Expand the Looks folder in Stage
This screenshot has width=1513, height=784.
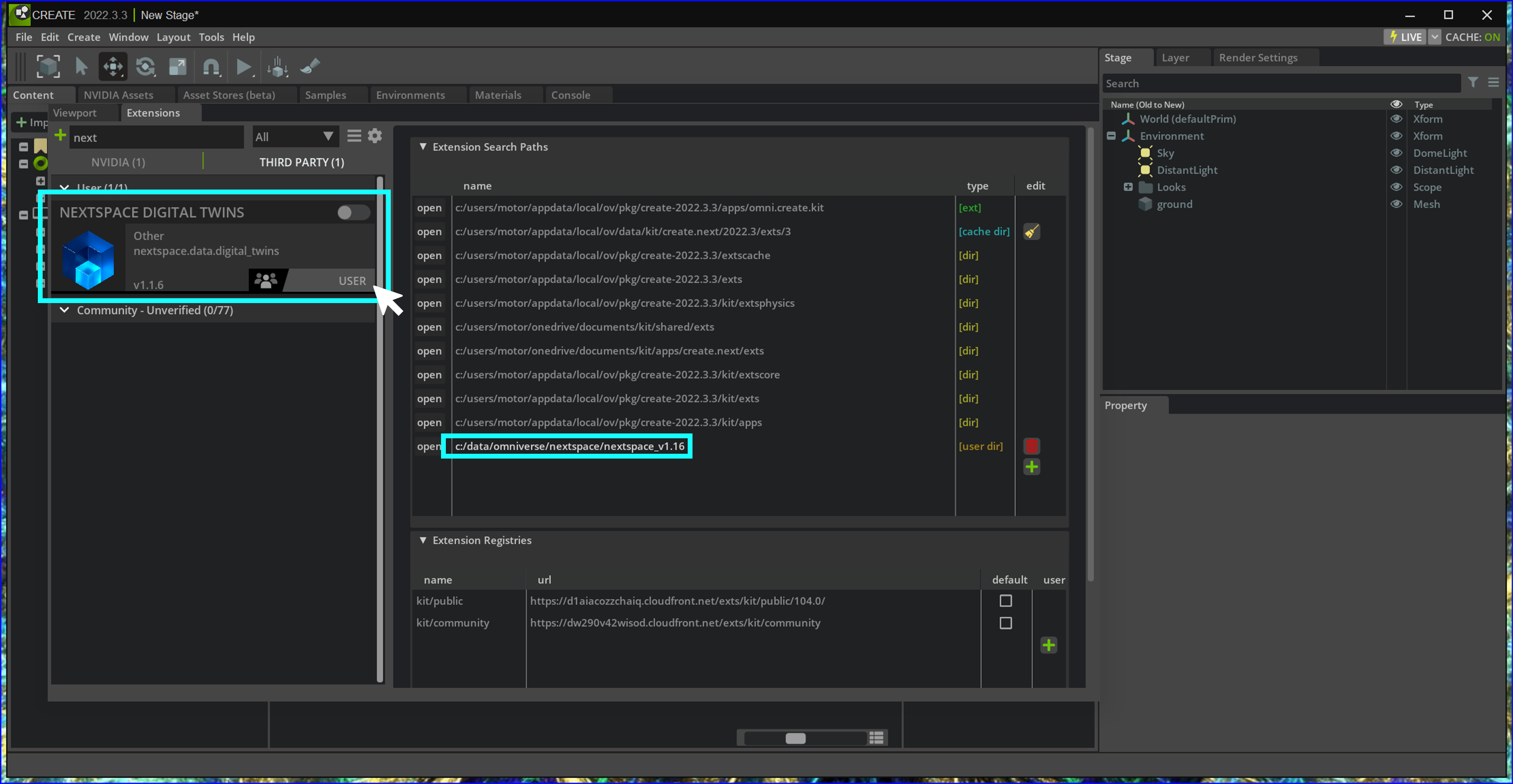[1128, 187]
